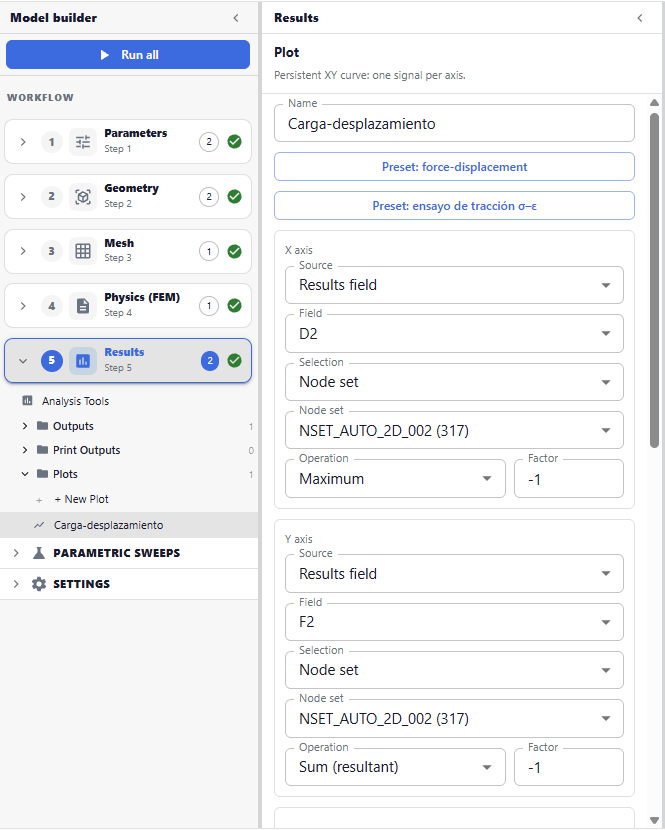Click the Parameters step green checkmark
This screenshot has height=830, width=665.
tap(235, 142)
